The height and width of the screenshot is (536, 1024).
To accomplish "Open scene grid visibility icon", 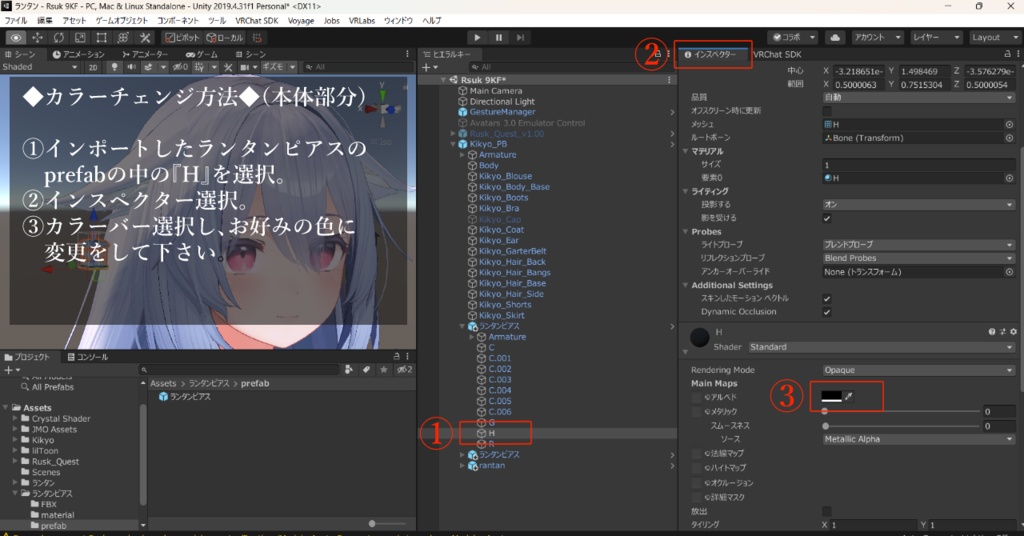I will pyautogui.click(x=199, y=67).
